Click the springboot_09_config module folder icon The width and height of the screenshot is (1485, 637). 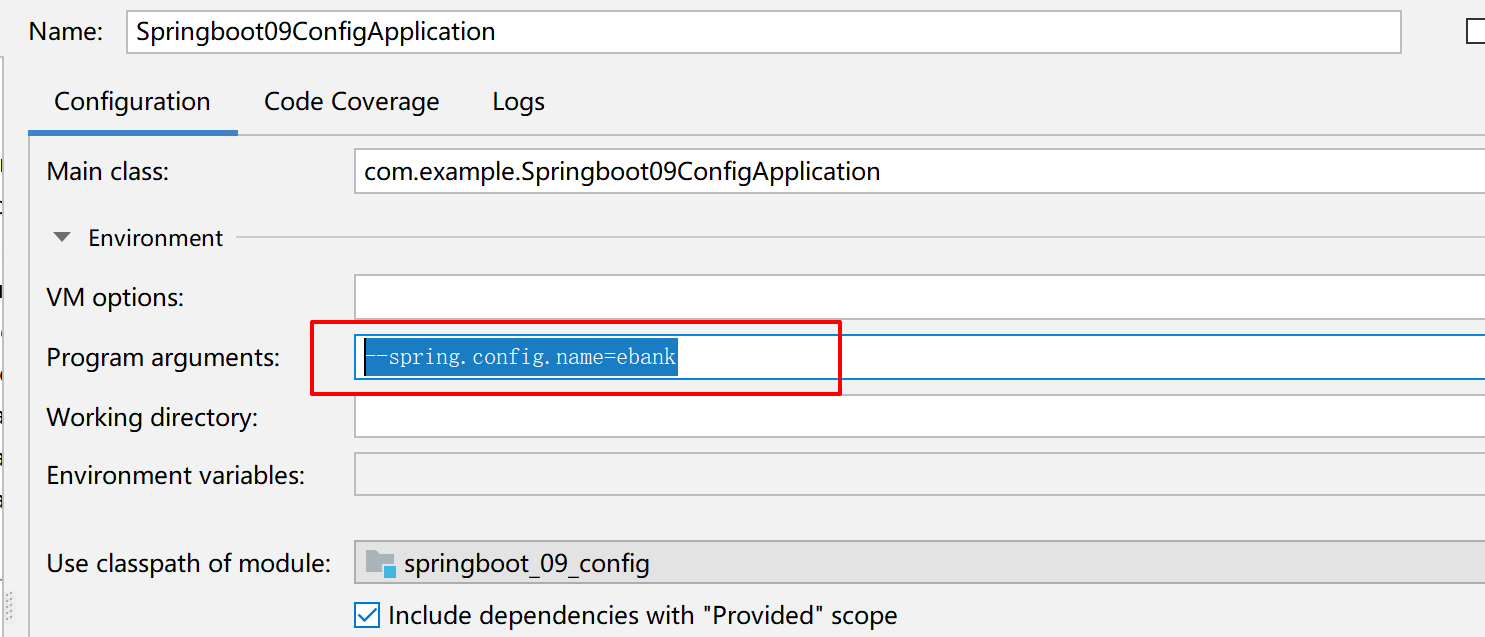point(381,563)
